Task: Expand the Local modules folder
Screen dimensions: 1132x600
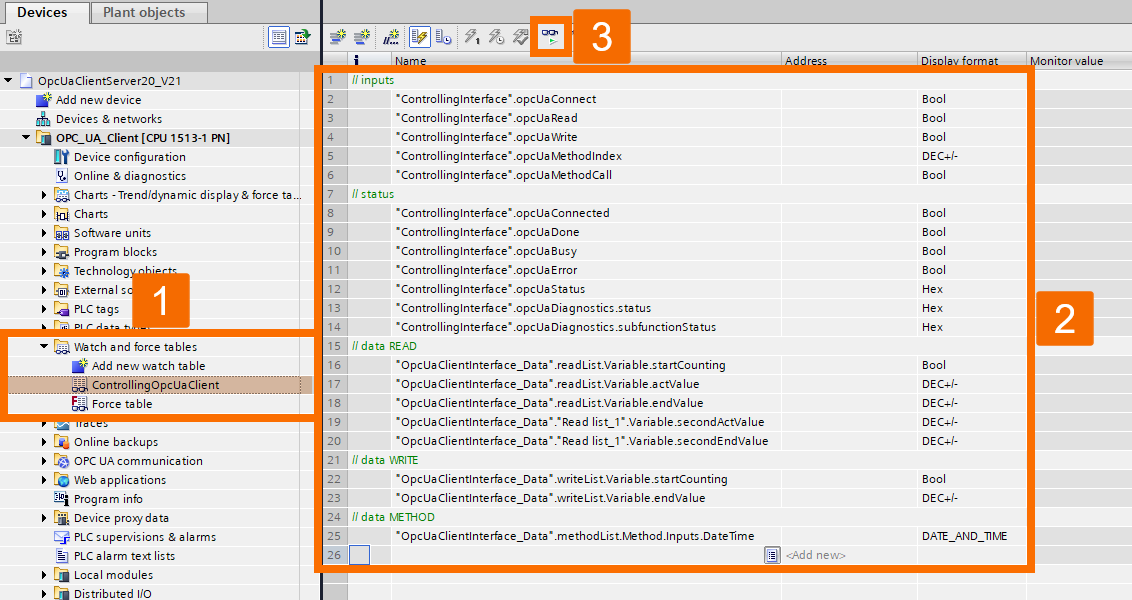Action: (x=44, y=575)
